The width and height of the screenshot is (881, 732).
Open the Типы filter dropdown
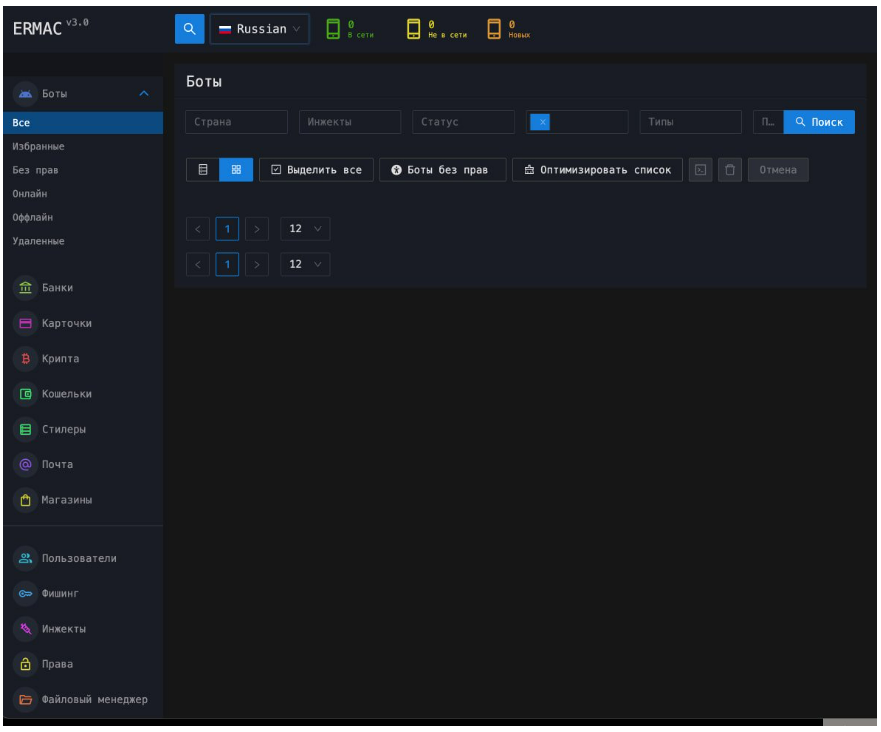(691, 122)
